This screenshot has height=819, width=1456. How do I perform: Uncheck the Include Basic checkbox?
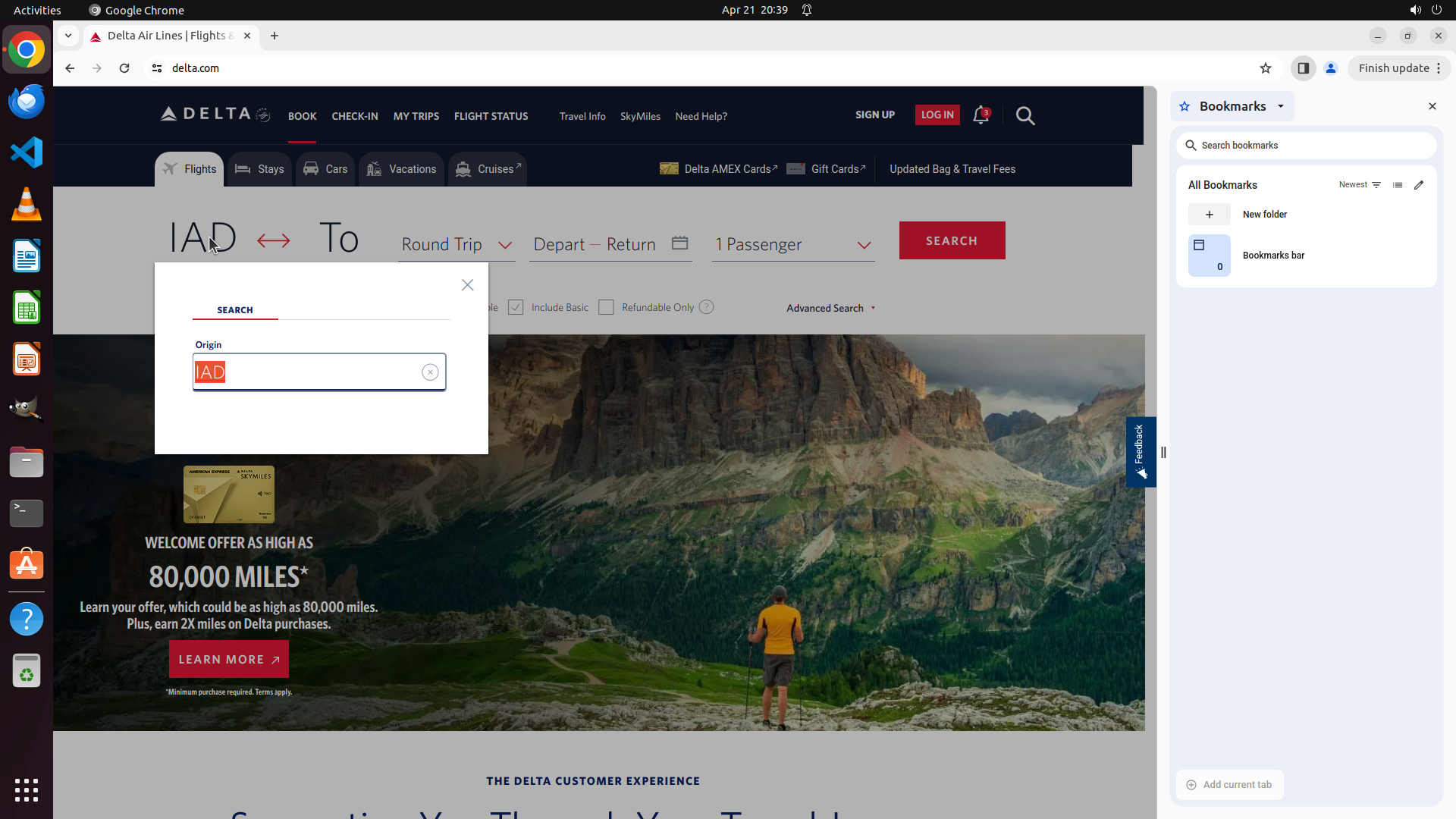(516, 307)
